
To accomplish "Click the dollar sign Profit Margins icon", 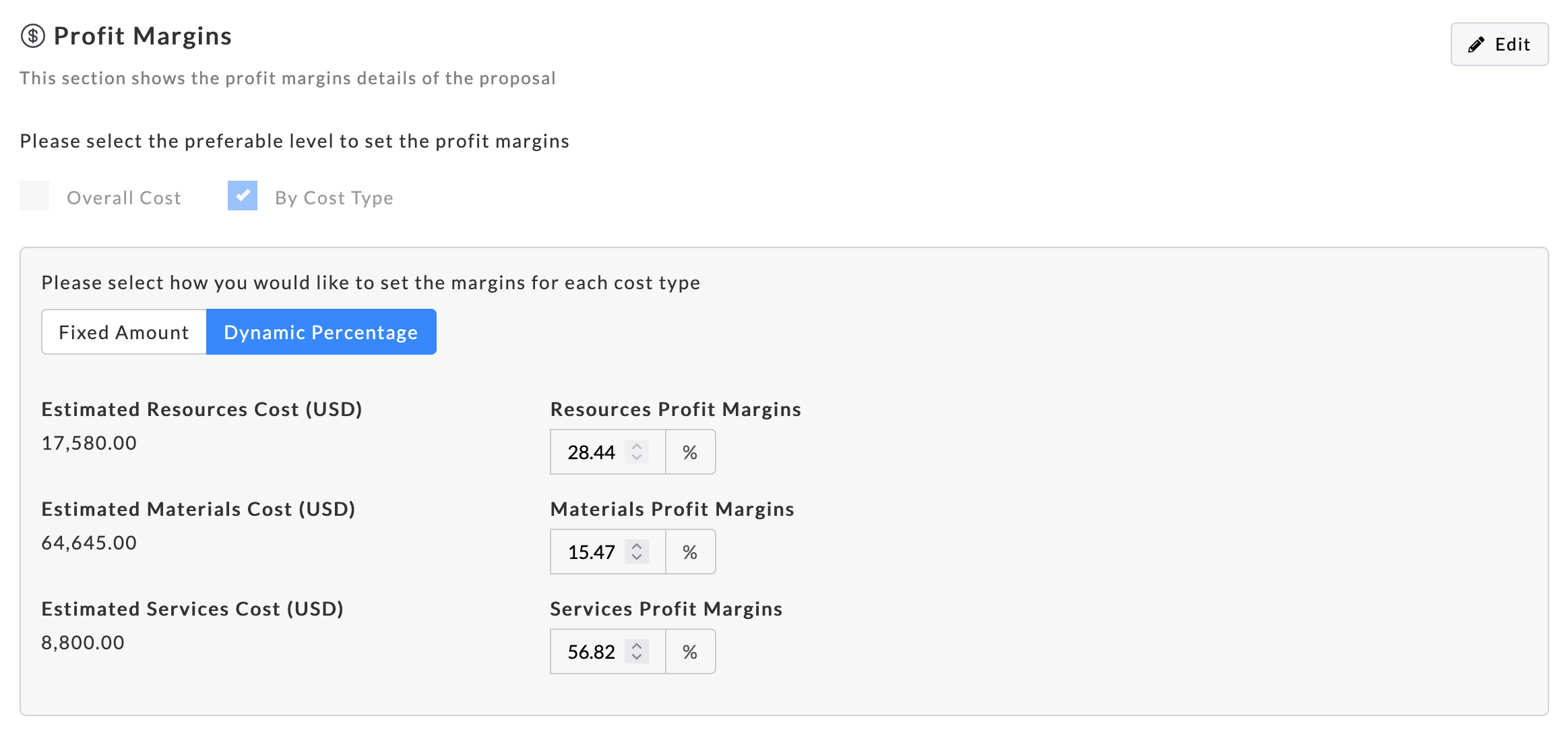I will tap(32, 36).
